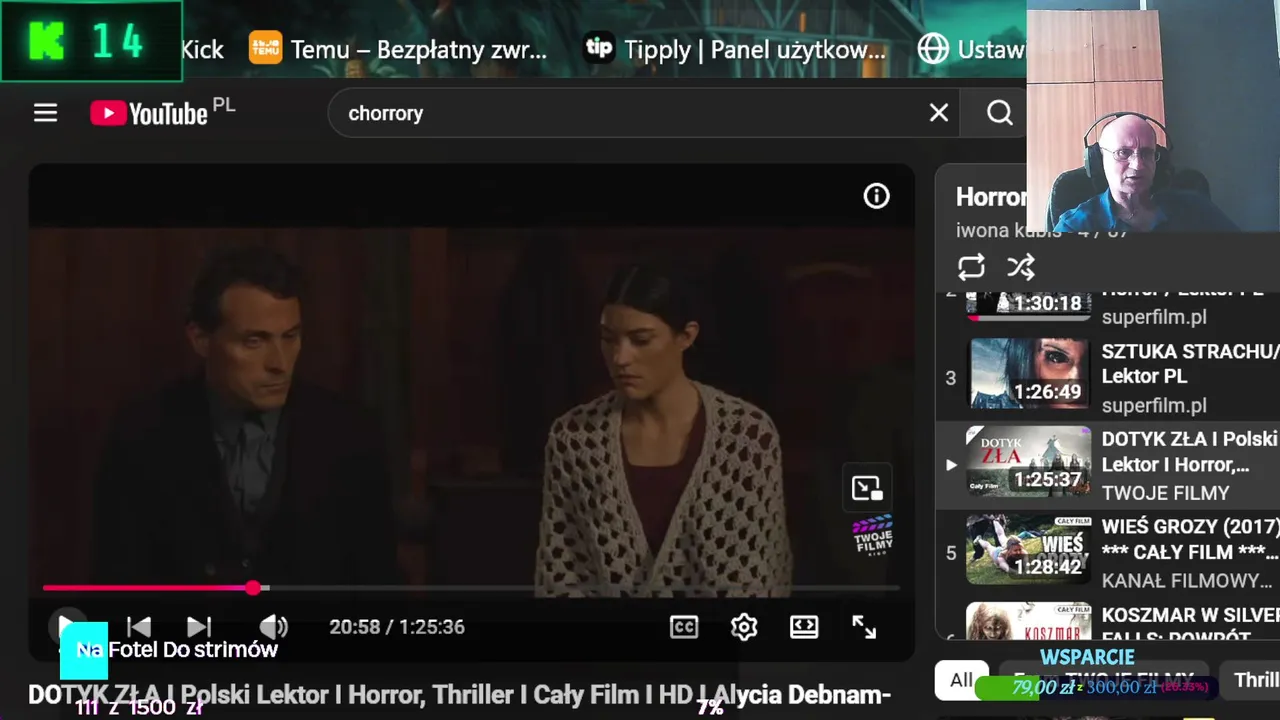Click the Twoje Filmy channel watermark
Viewport: 1280px width, 720px height.
tap(873, 537)
